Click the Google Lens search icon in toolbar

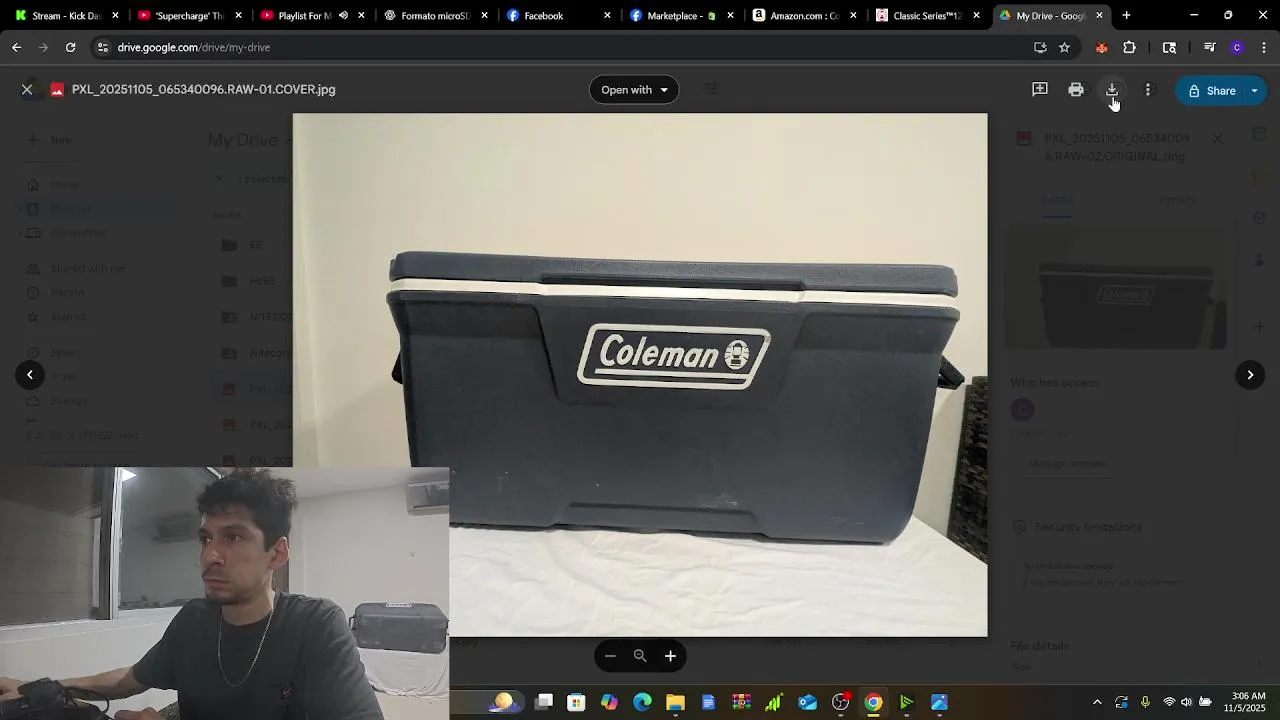[x=1169, y=47]
